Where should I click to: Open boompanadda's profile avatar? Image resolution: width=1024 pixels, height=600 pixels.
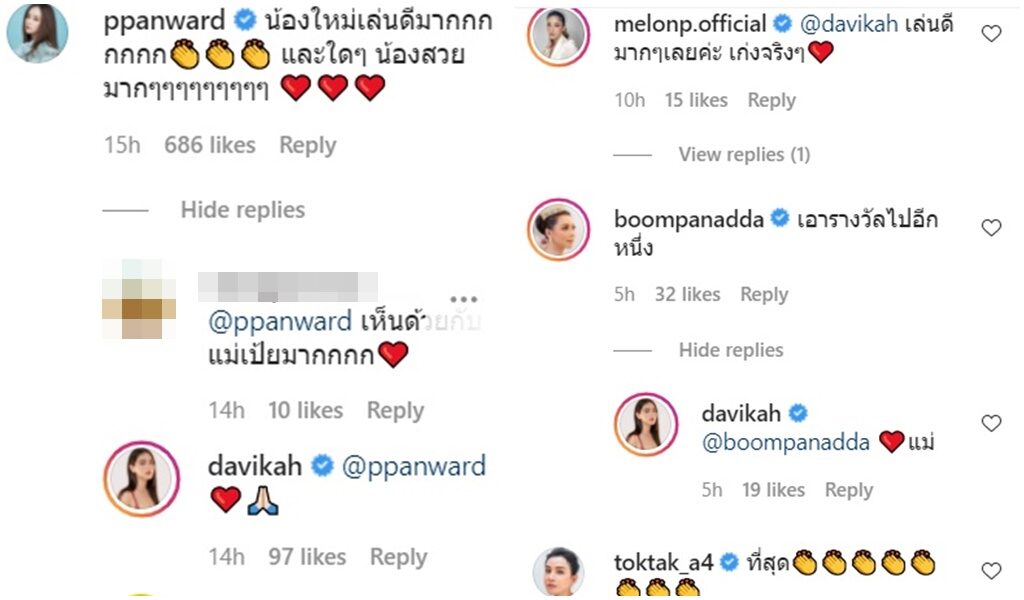point(558,230)
